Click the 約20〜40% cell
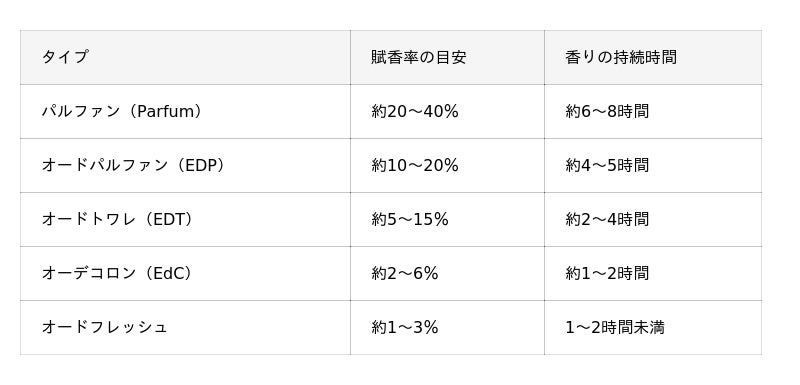Screen dimensions: 800x385 point(447,112)
